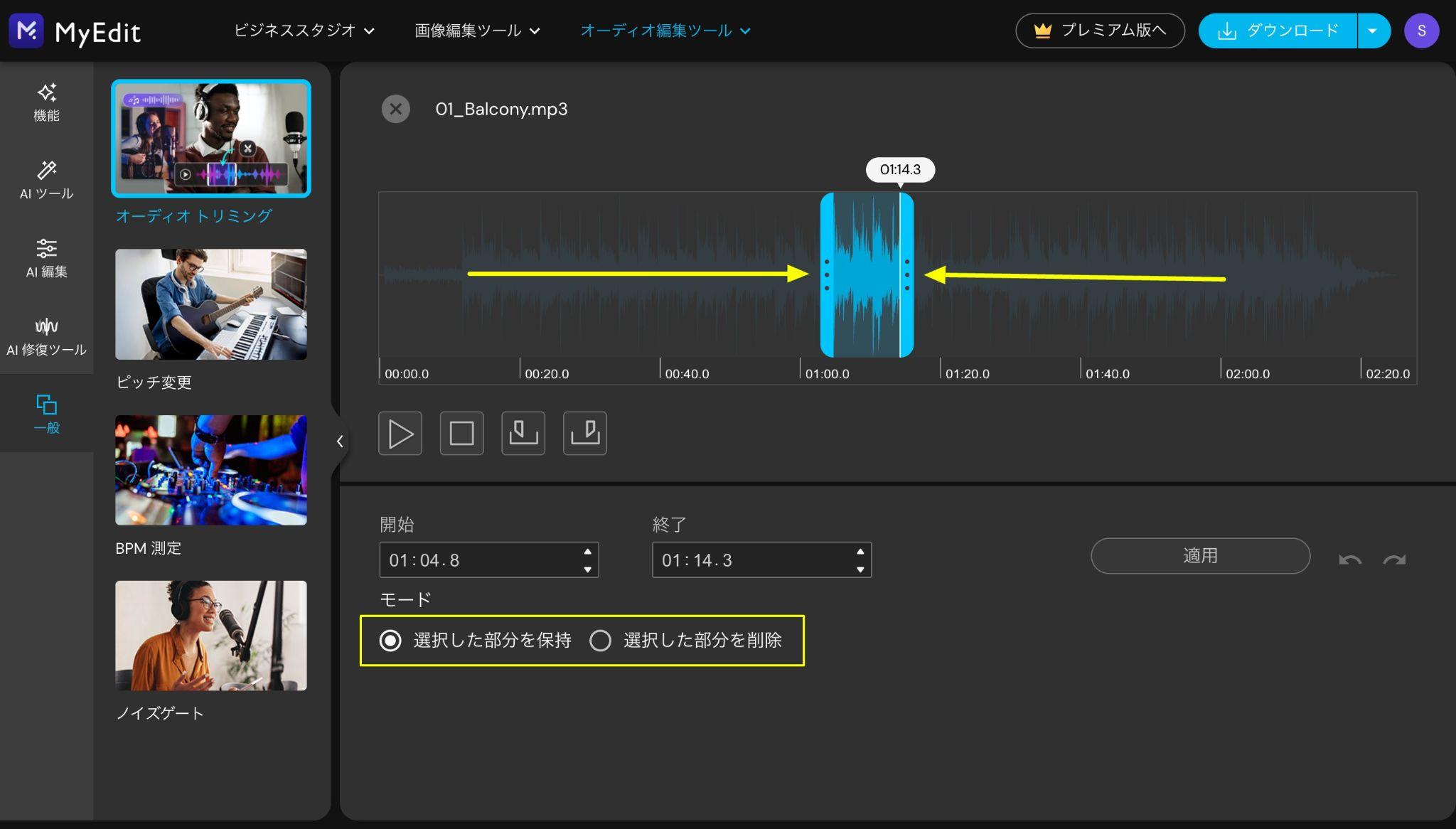Expand the オーディオ編集ツール menu
The image size is (1456, 829).
pyautogui.click(x=665, y=31)
